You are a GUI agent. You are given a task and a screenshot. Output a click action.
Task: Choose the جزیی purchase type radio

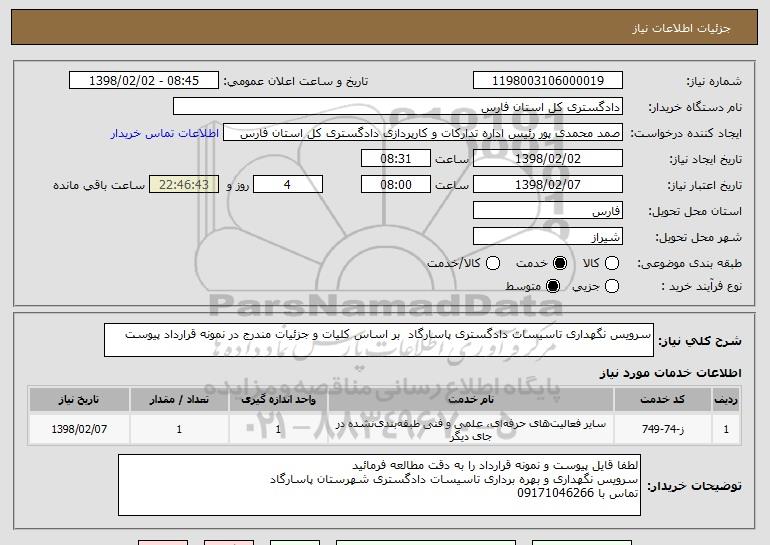click(x=612, y=286)
